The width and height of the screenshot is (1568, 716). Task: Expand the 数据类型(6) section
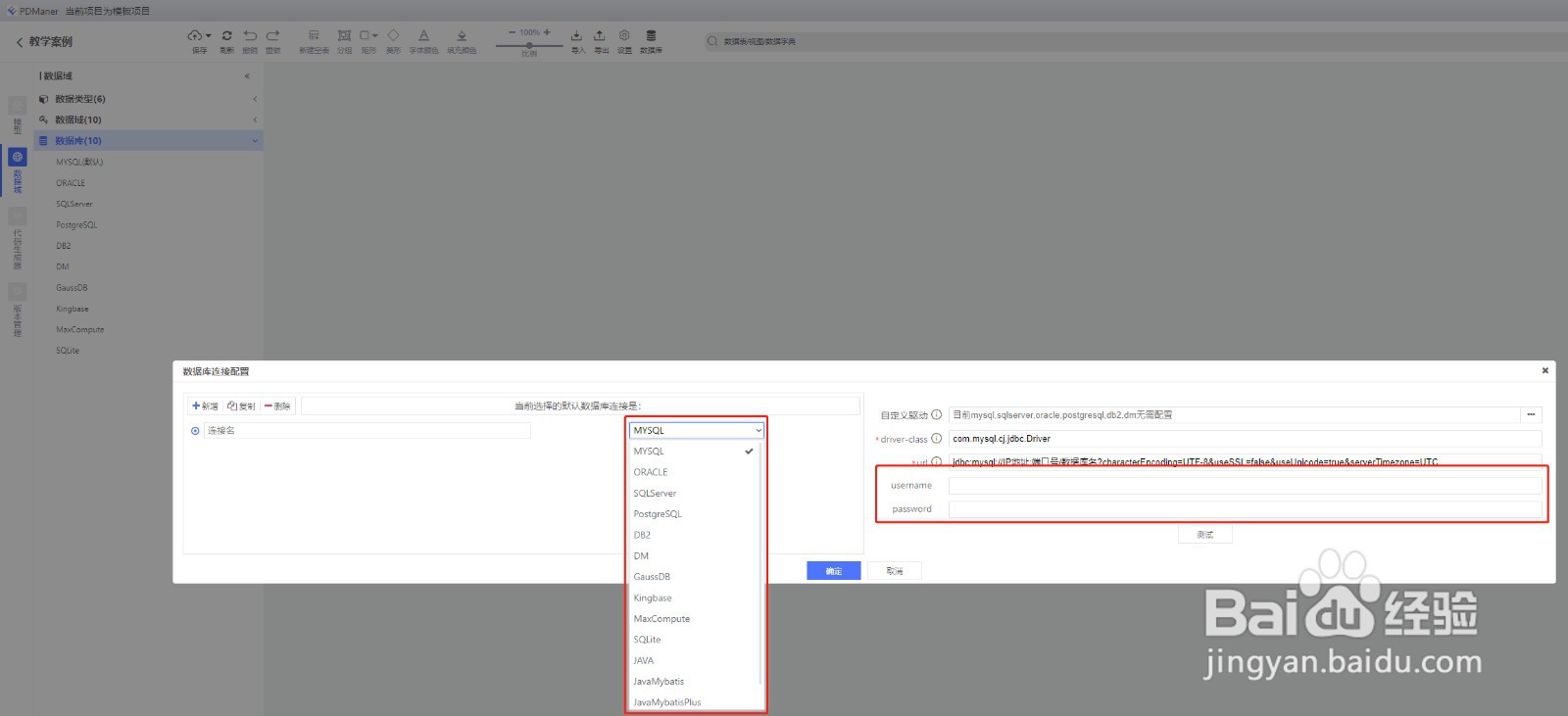(148, 99)
